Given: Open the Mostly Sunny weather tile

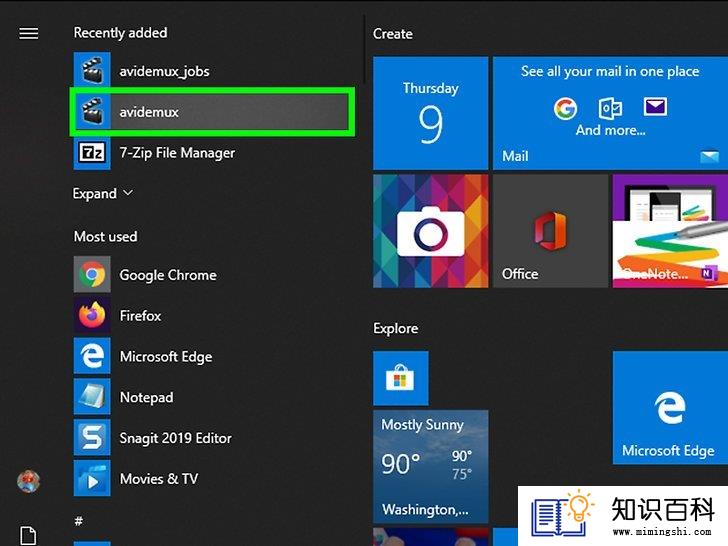Looking at the screenshot, I should pyautogui.click(x=430, y=466).
